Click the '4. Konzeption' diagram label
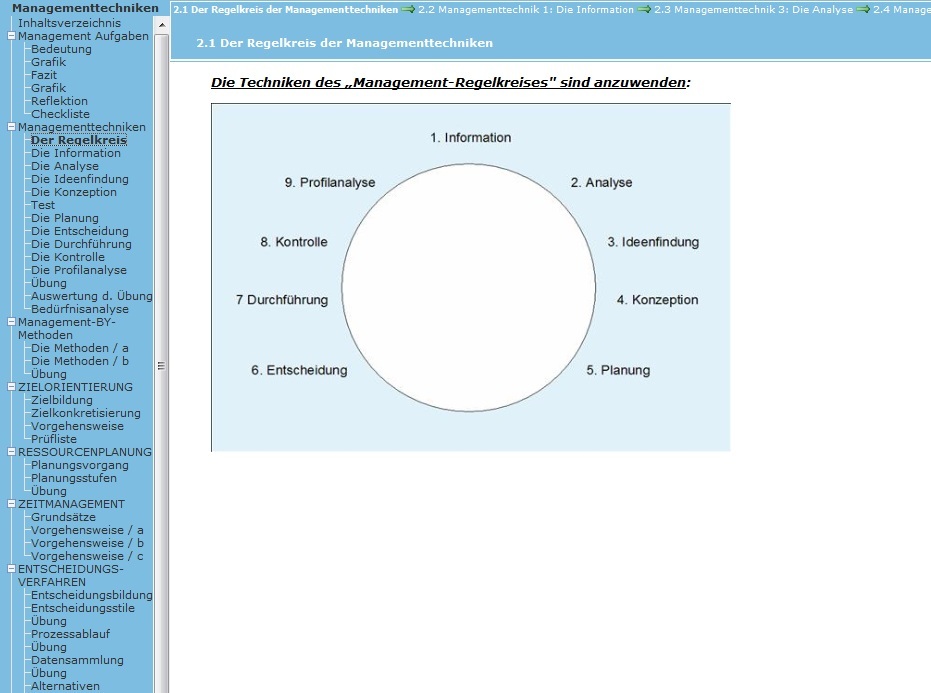931x693 pixels. [657, 300]
